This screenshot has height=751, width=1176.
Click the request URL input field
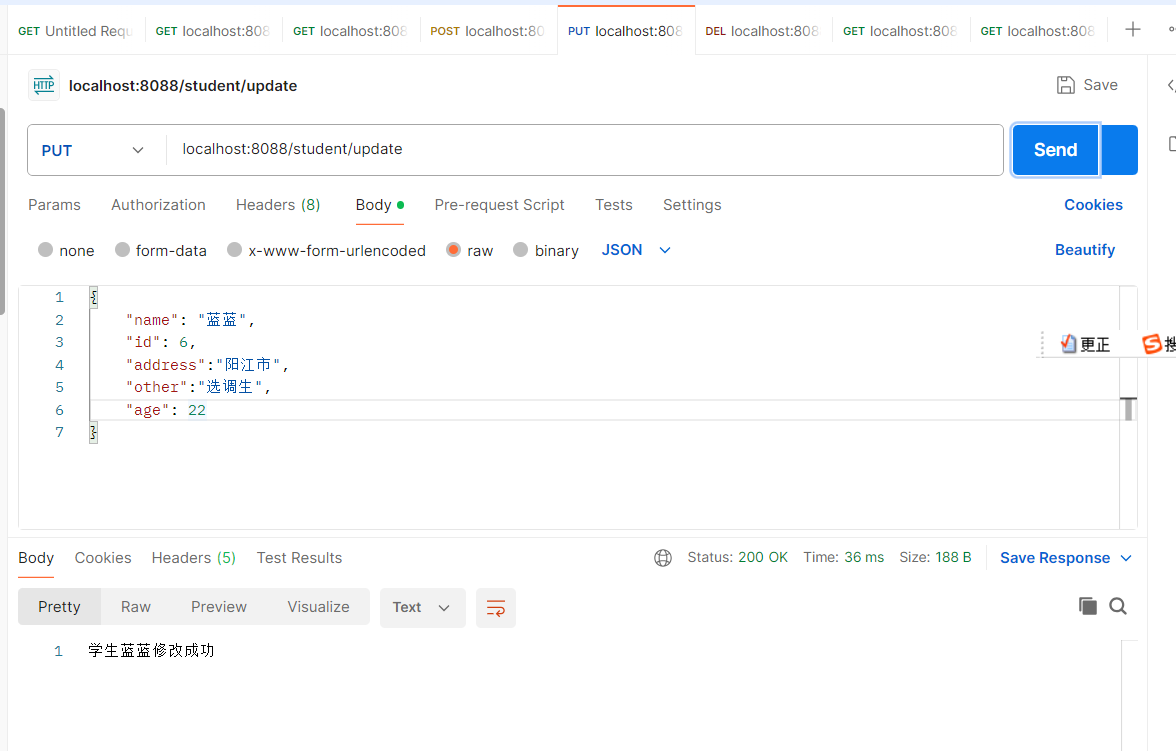click(584, 149)
